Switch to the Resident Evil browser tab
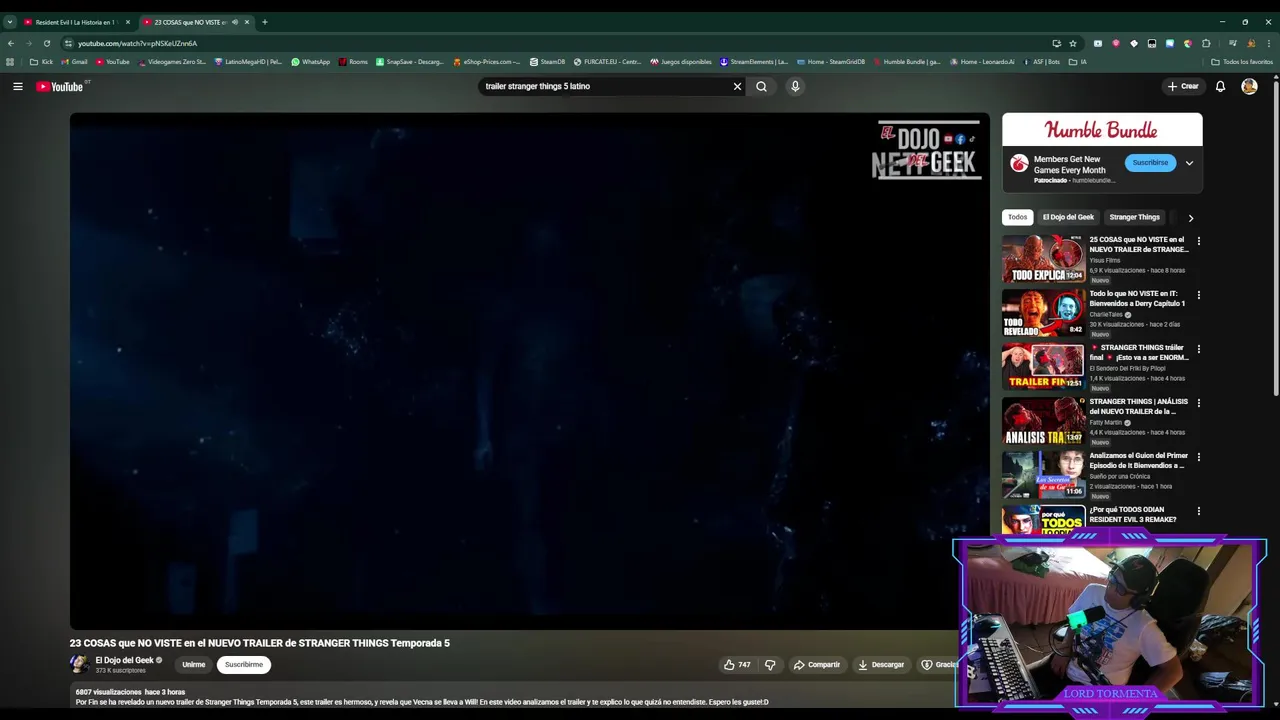Screen dimensions: 1280x720 (76, 22)
